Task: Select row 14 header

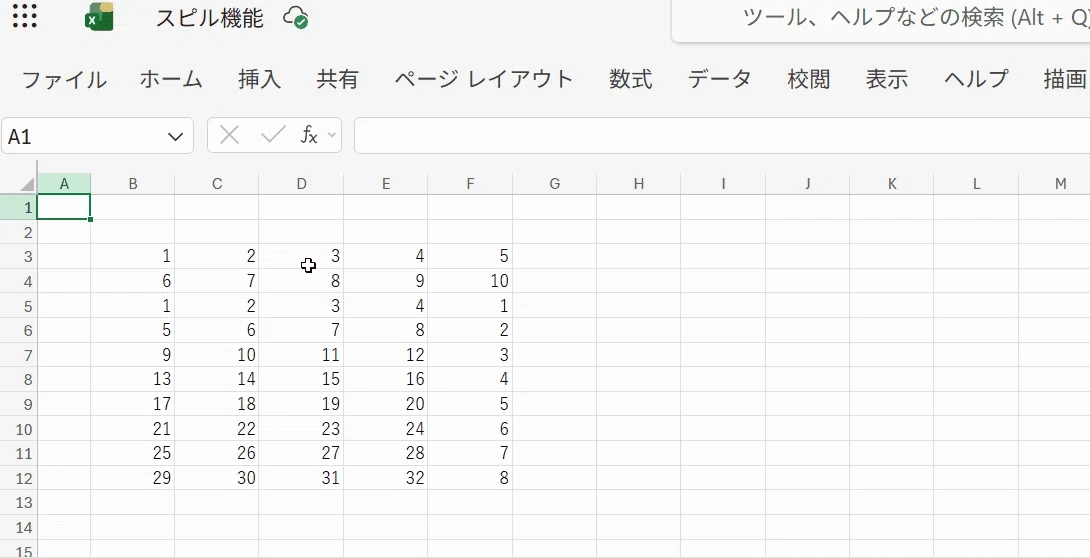Action: coord(19,527)
